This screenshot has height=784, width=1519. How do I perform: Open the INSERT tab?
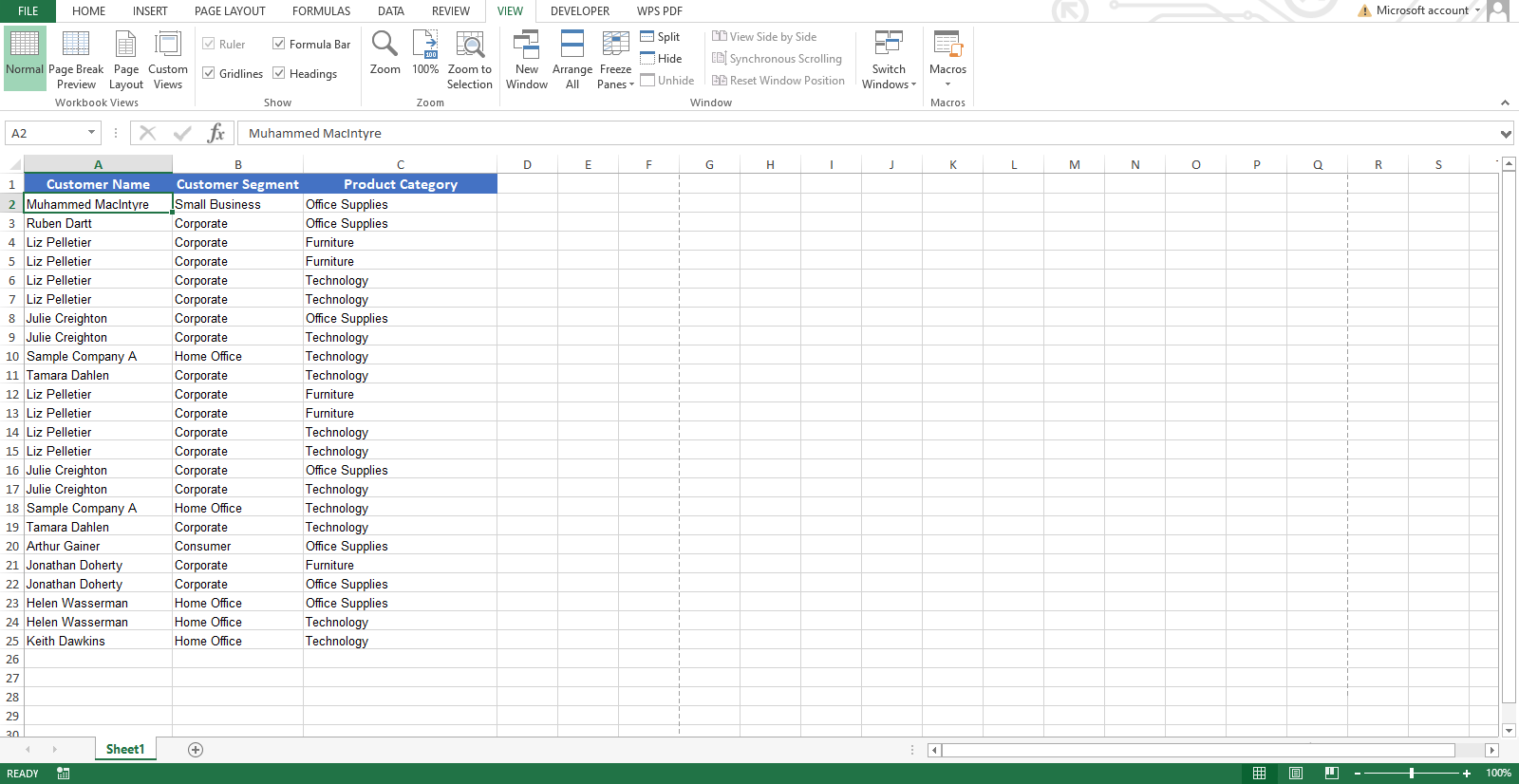coord(150,11)
